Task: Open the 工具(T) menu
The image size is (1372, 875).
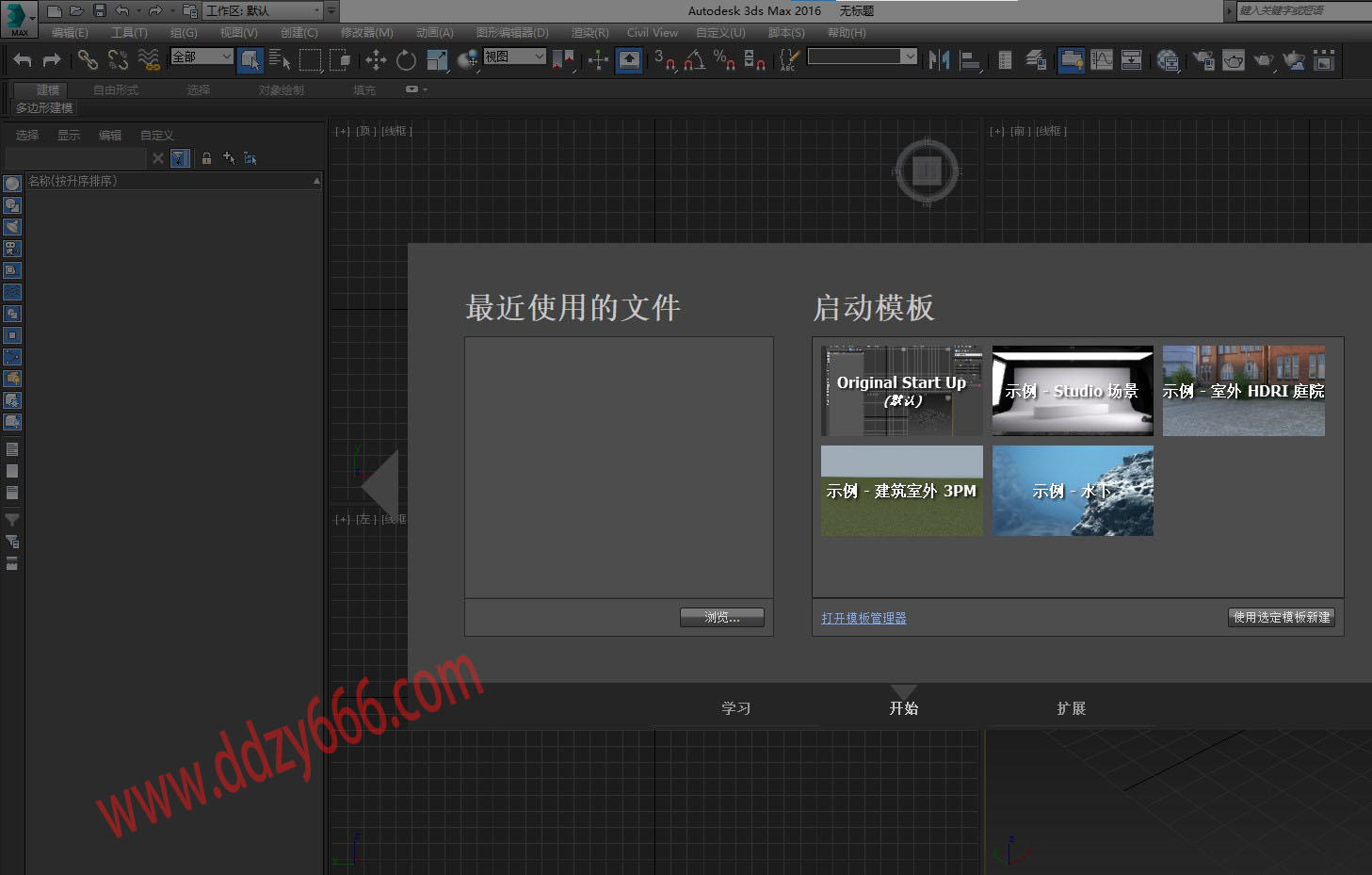Action: tap(129, 33)
